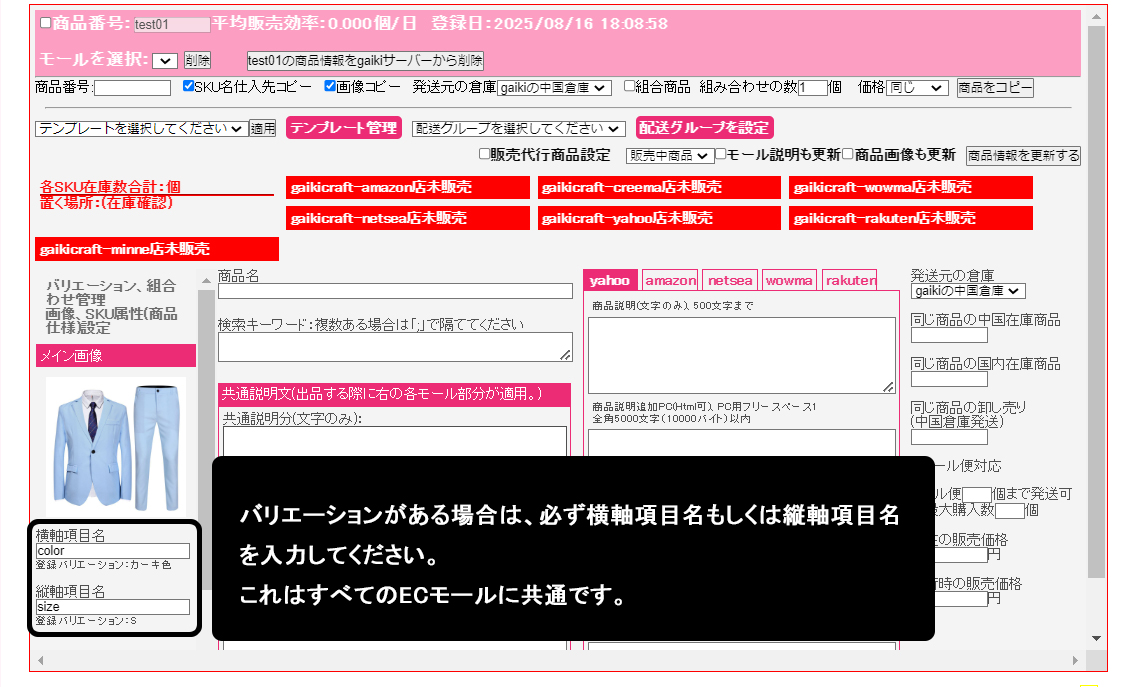Select the netsea tab
The width and height of the screenshot is (1135, 687).
pyautogui.click(x=730, y=281)
